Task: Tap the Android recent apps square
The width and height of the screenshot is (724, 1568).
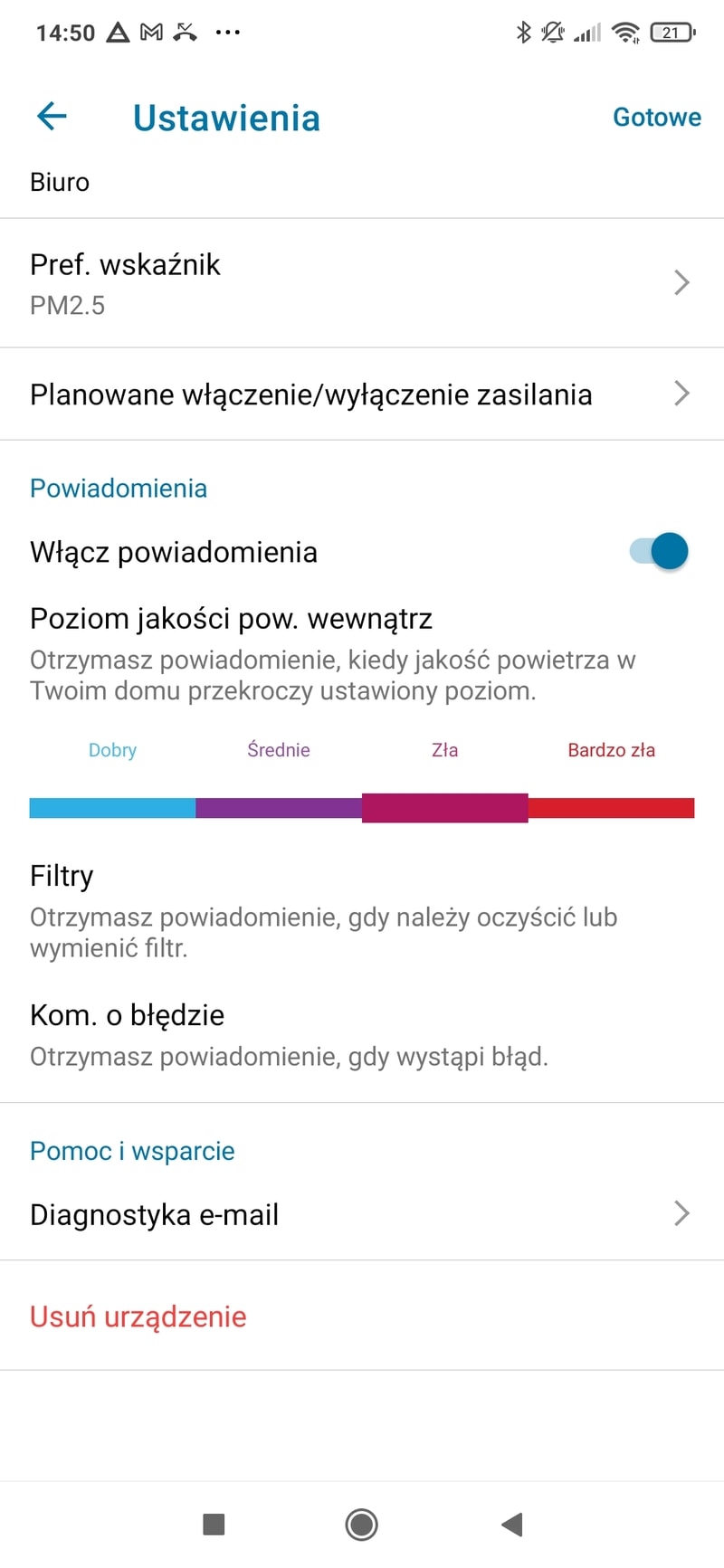Action: coord(214,1524)
